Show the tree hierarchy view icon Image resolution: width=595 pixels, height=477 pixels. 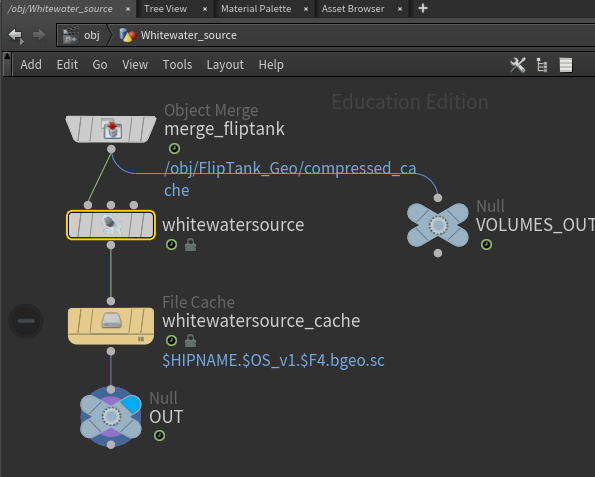pyautogui.click(x=542, y=65)
